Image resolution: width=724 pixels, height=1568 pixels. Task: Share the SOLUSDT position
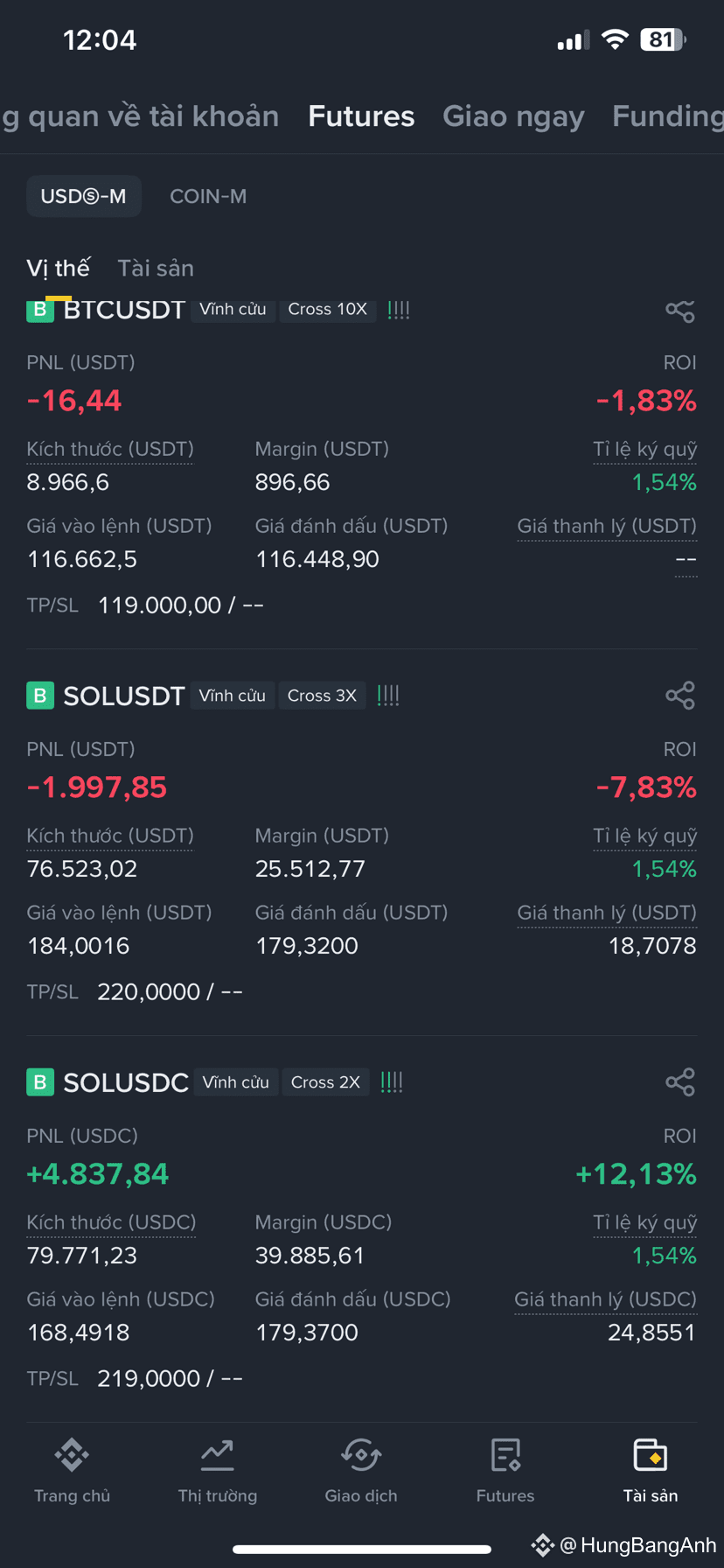coord(680,696)
